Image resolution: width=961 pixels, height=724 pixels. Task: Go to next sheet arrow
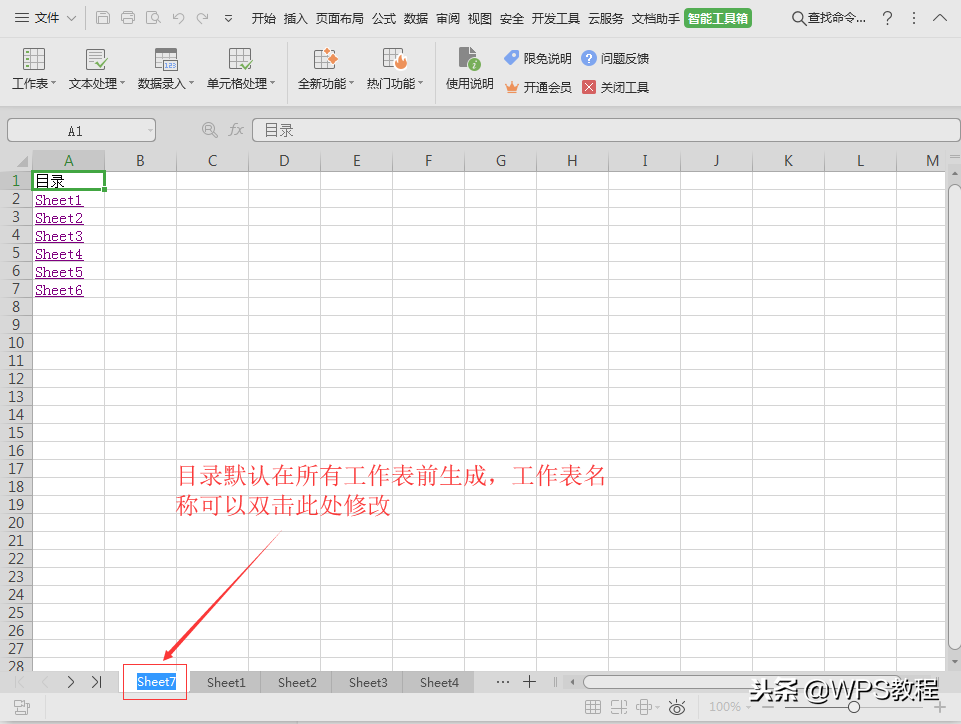pos(70,682)
